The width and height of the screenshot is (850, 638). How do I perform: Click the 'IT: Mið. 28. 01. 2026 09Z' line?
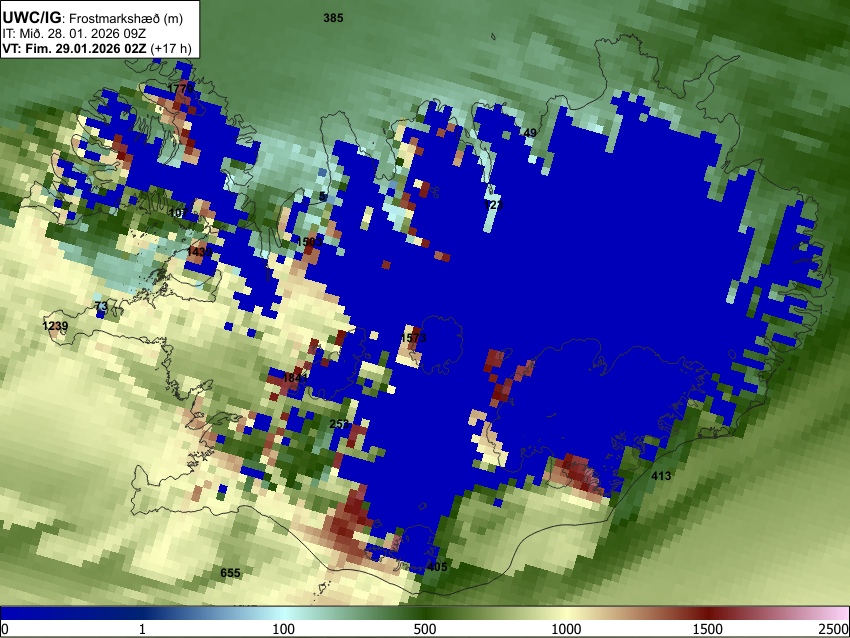pyautogui.click(x=74, y=34)
